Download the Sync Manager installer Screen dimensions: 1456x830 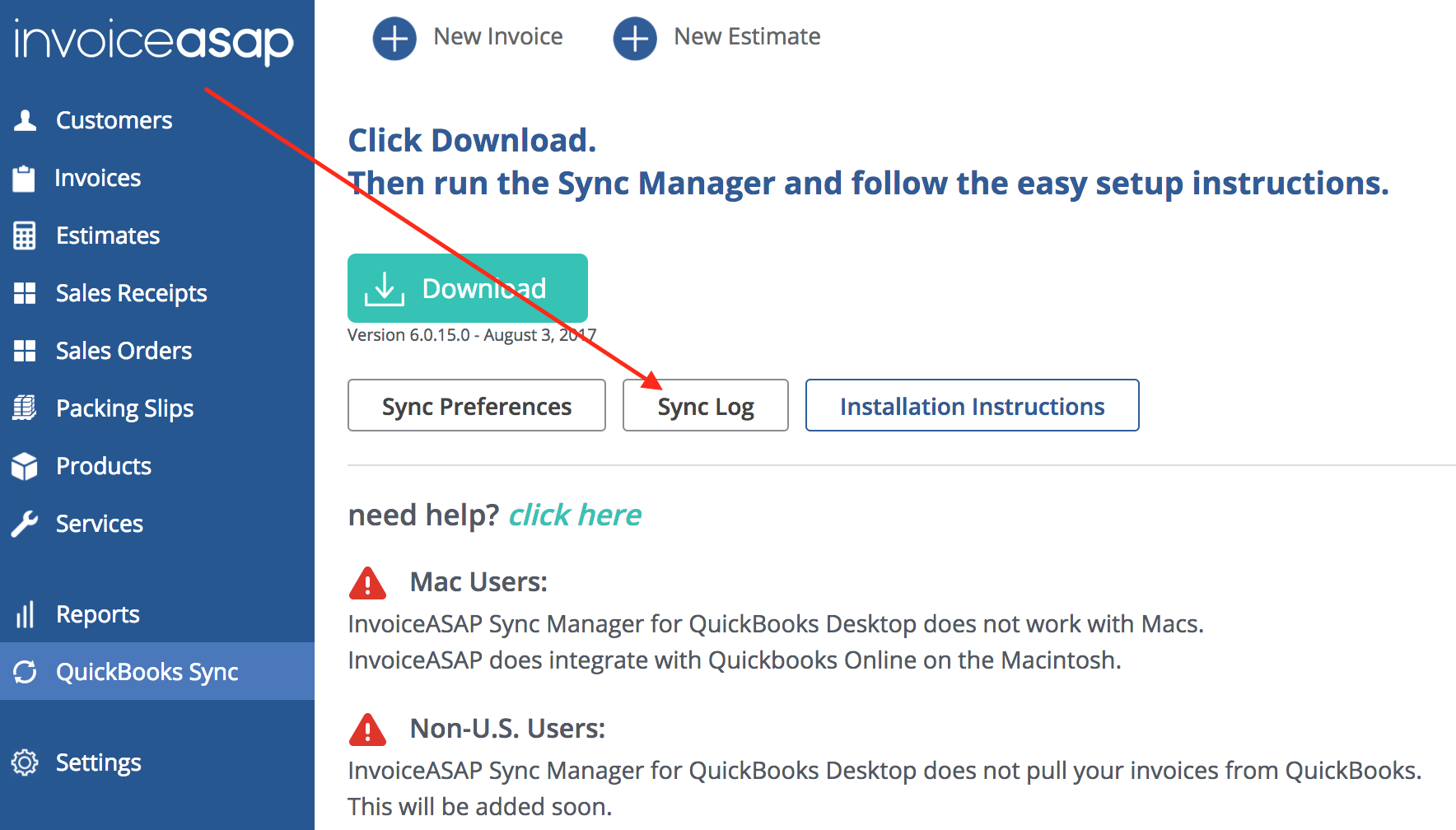click(x=467, y=288)
